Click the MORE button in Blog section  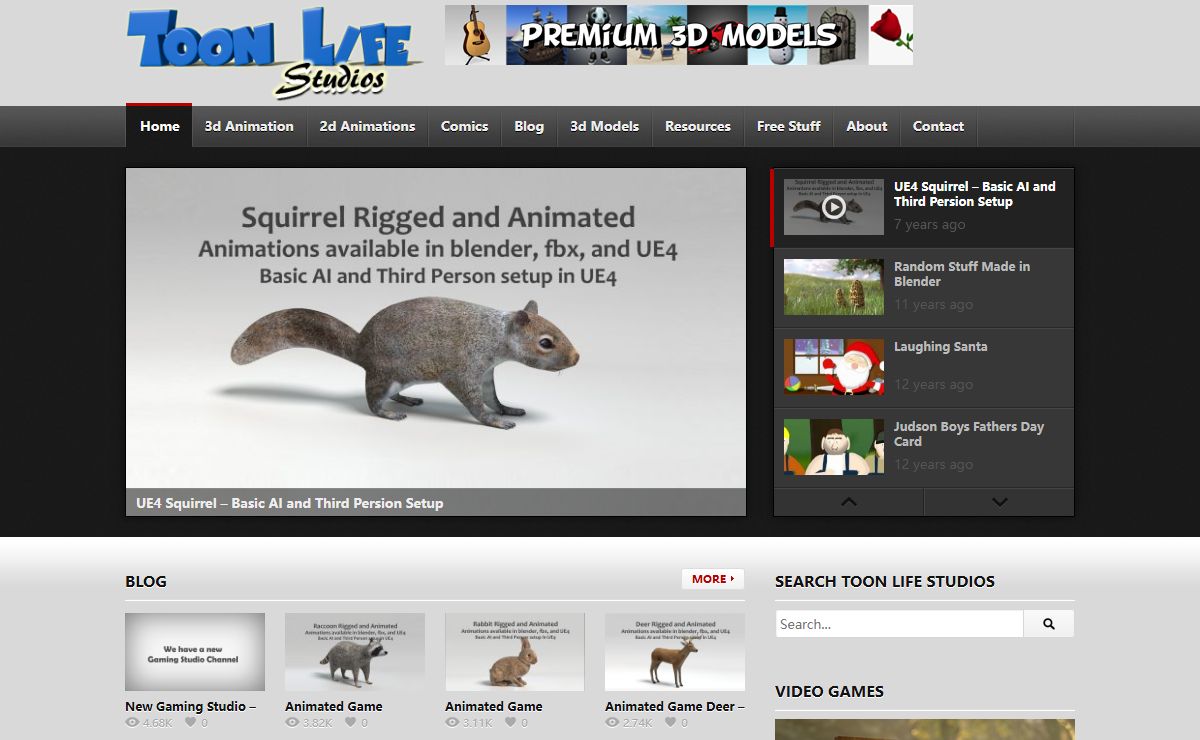click(x=713, y=579)
